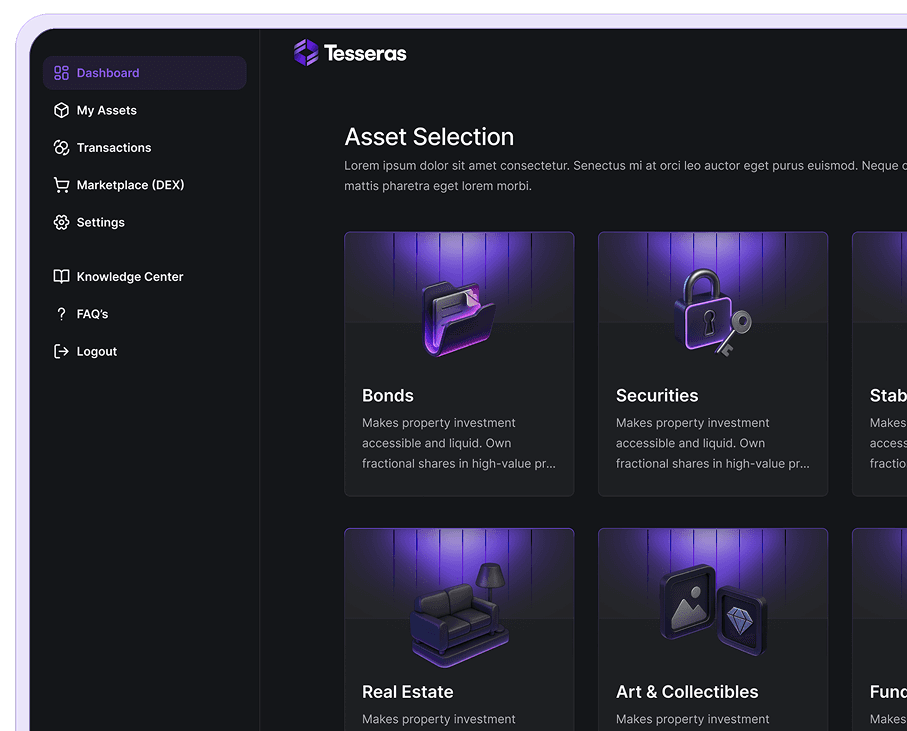
Task: Open Marketplace via the storefront icon
Action: pos(60,184)
